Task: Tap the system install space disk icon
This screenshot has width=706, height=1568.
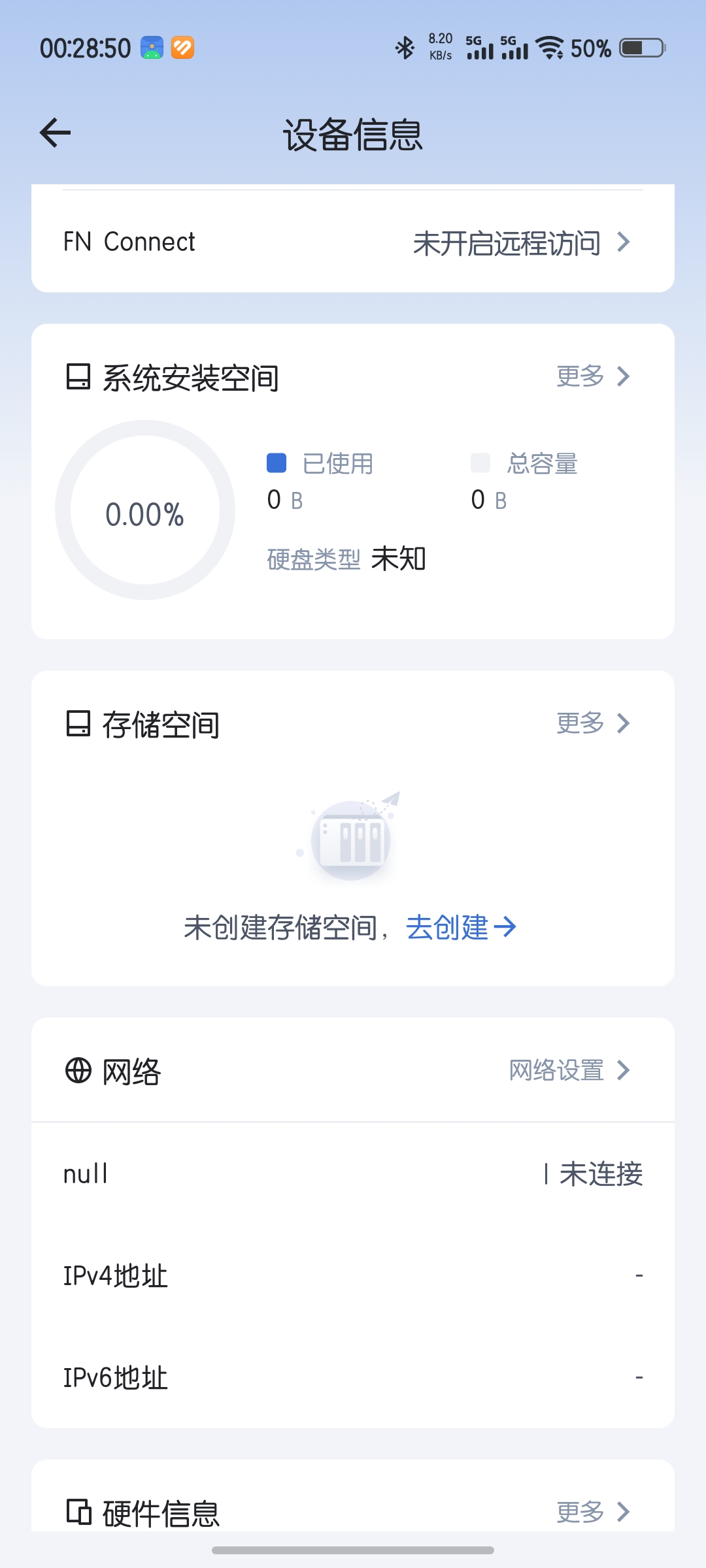Action: coord(78,377)
